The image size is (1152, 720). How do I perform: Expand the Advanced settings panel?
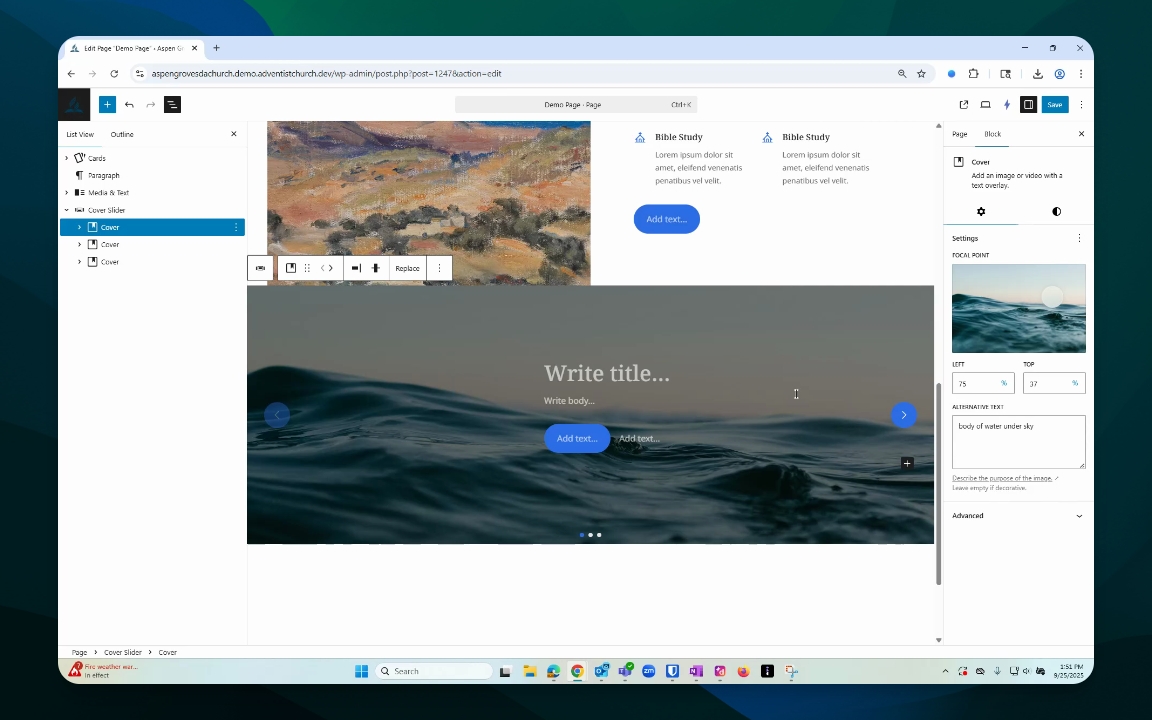[x=1018, y=516]
